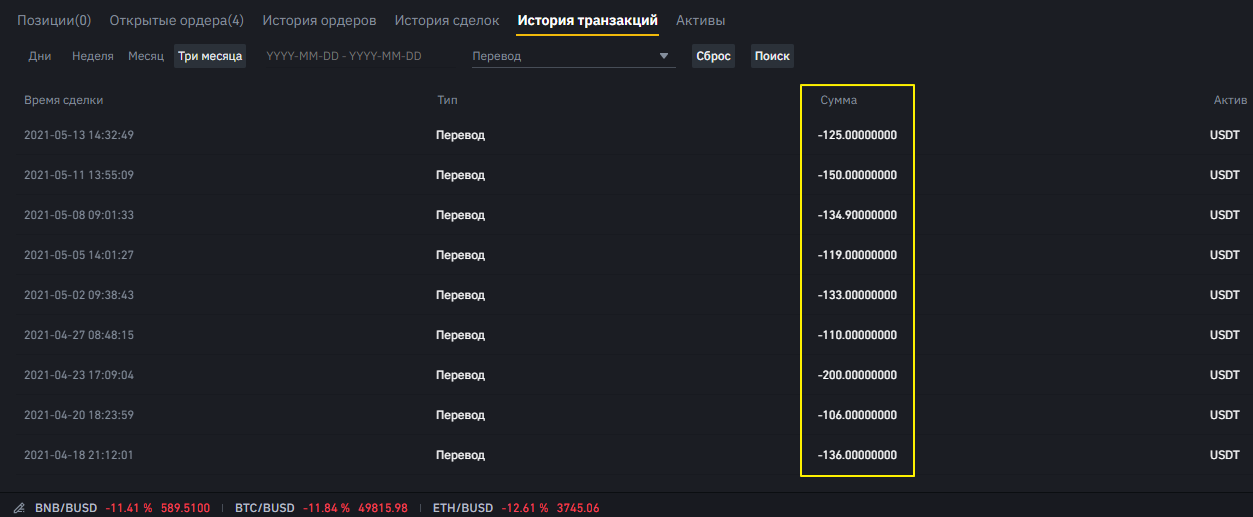Open ETH/BUSD pair in ticker bar
The image size is (1253, 517).
click(463, 508)
